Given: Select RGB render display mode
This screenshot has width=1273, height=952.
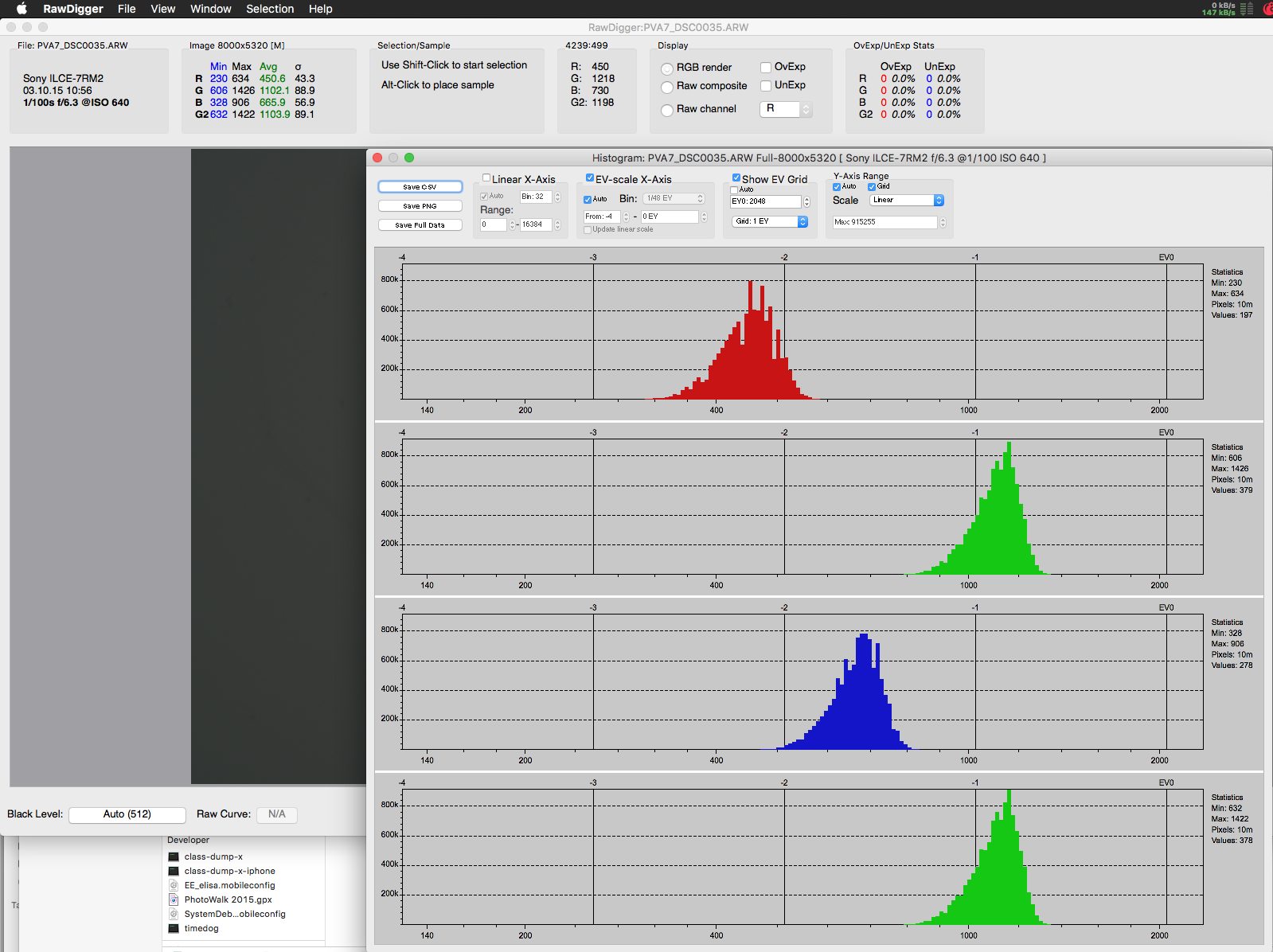Looking at the screenshot, I should [x=667, y=68].
